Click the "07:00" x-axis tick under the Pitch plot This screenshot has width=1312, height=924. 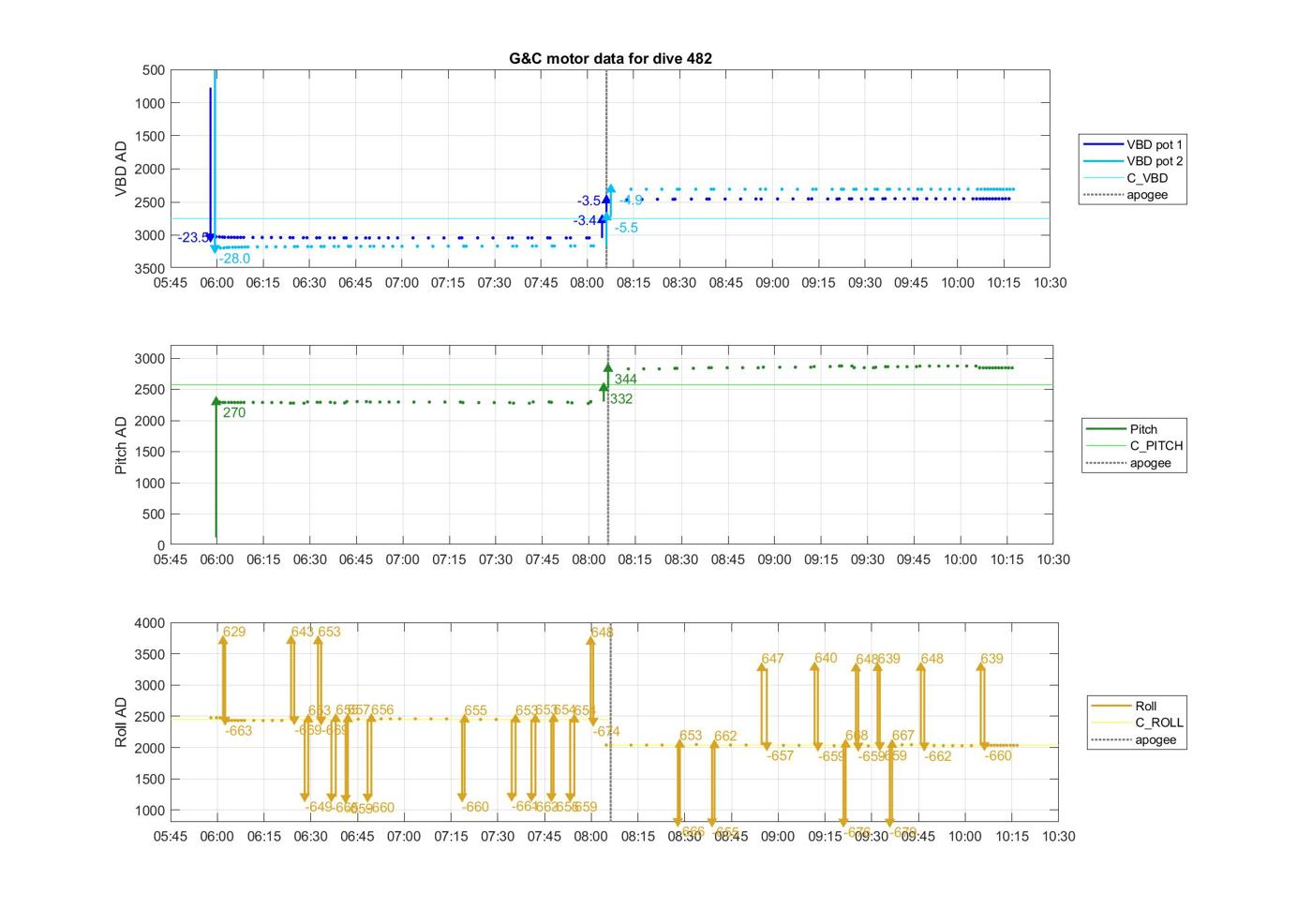tap(403, 559)
